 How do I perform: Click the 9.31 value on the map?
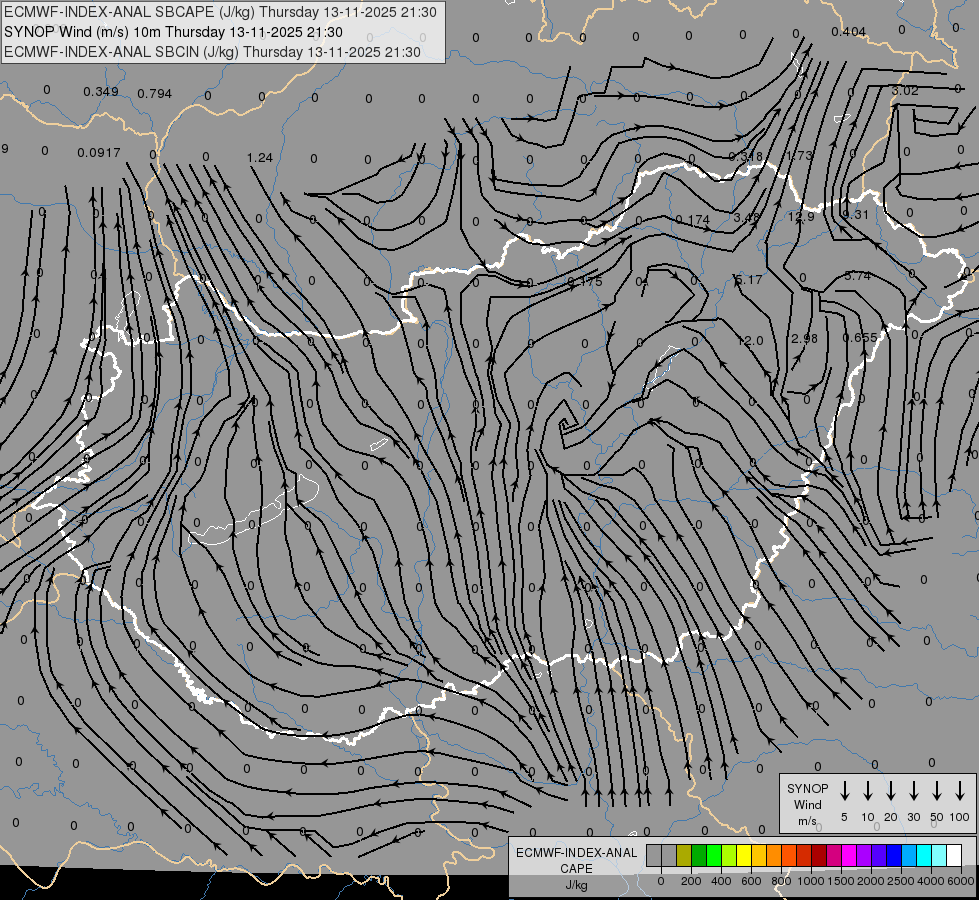click(855, 214)
